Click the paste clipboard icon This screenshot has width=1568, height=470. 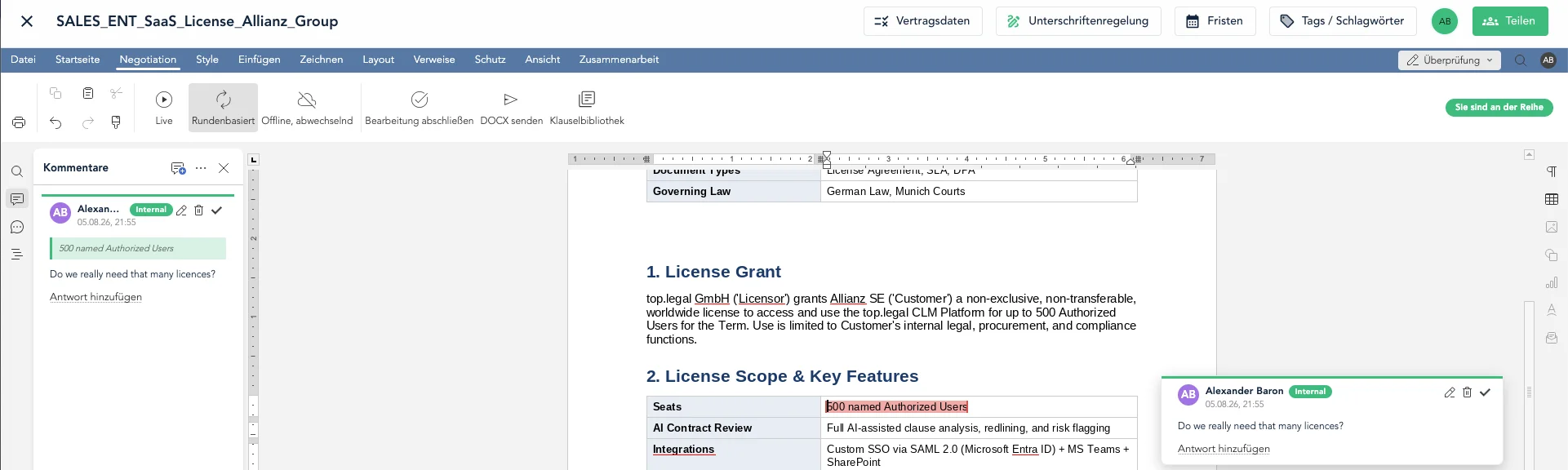(88, 93)
